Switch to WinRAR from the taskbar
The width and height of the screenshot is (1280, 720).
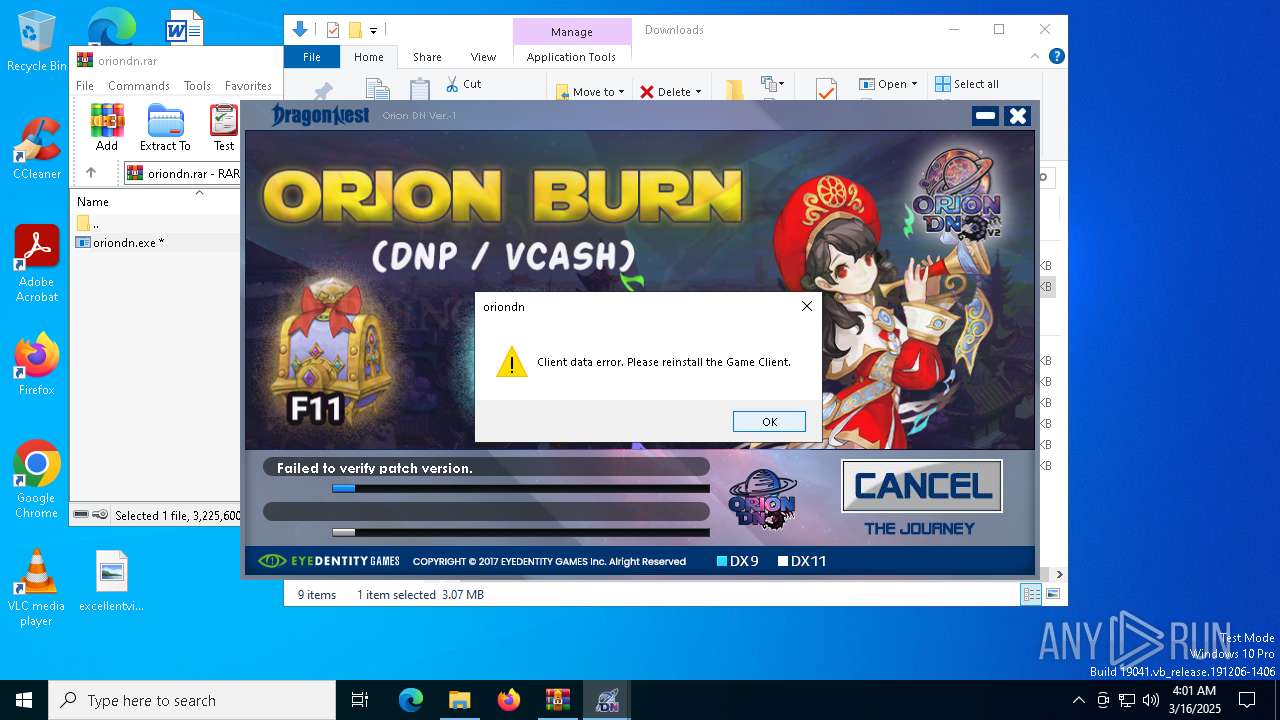pyautogui.click(x=557, y=700)
